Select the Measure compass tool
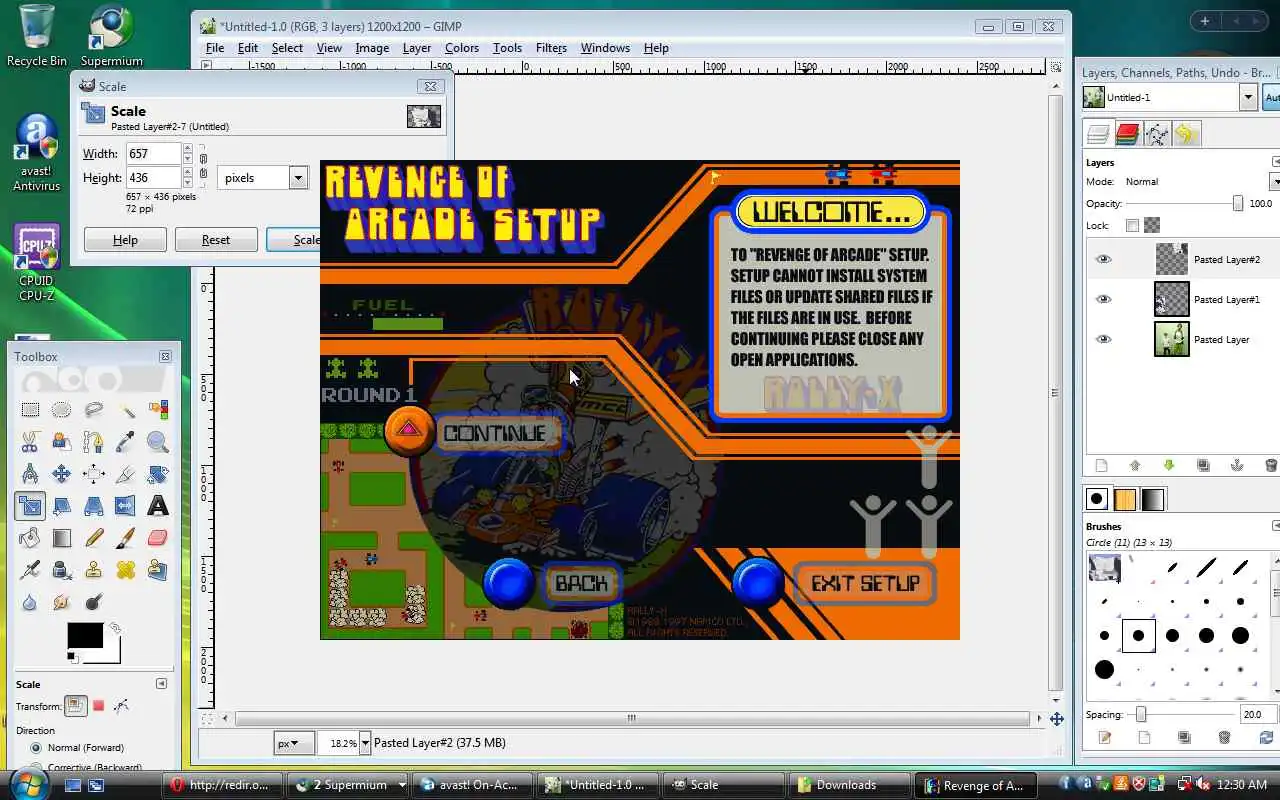The height and width of the screenshot is (800, 1280). click(30, 474)
